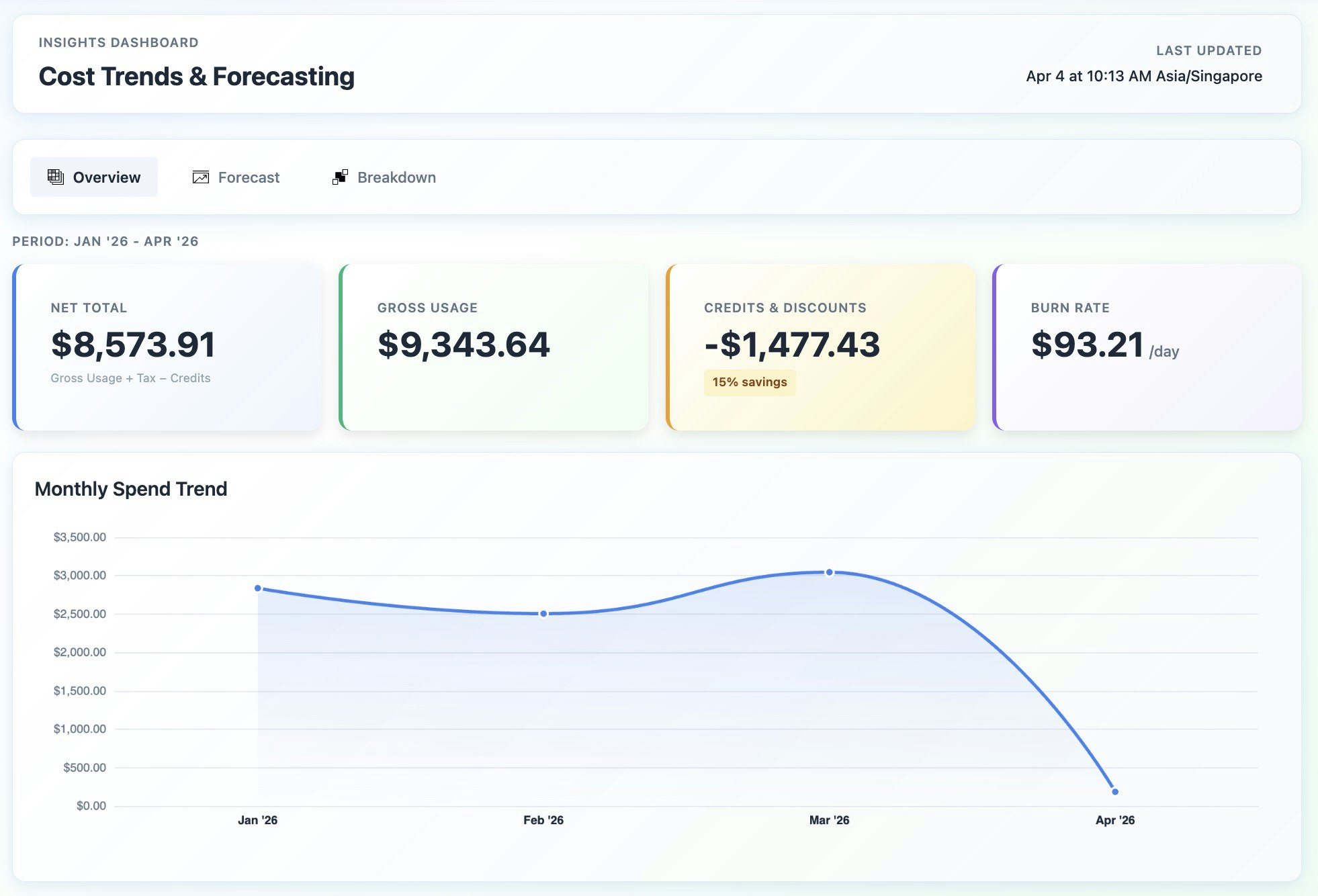Select the Overview tab

tap(94, 177)
